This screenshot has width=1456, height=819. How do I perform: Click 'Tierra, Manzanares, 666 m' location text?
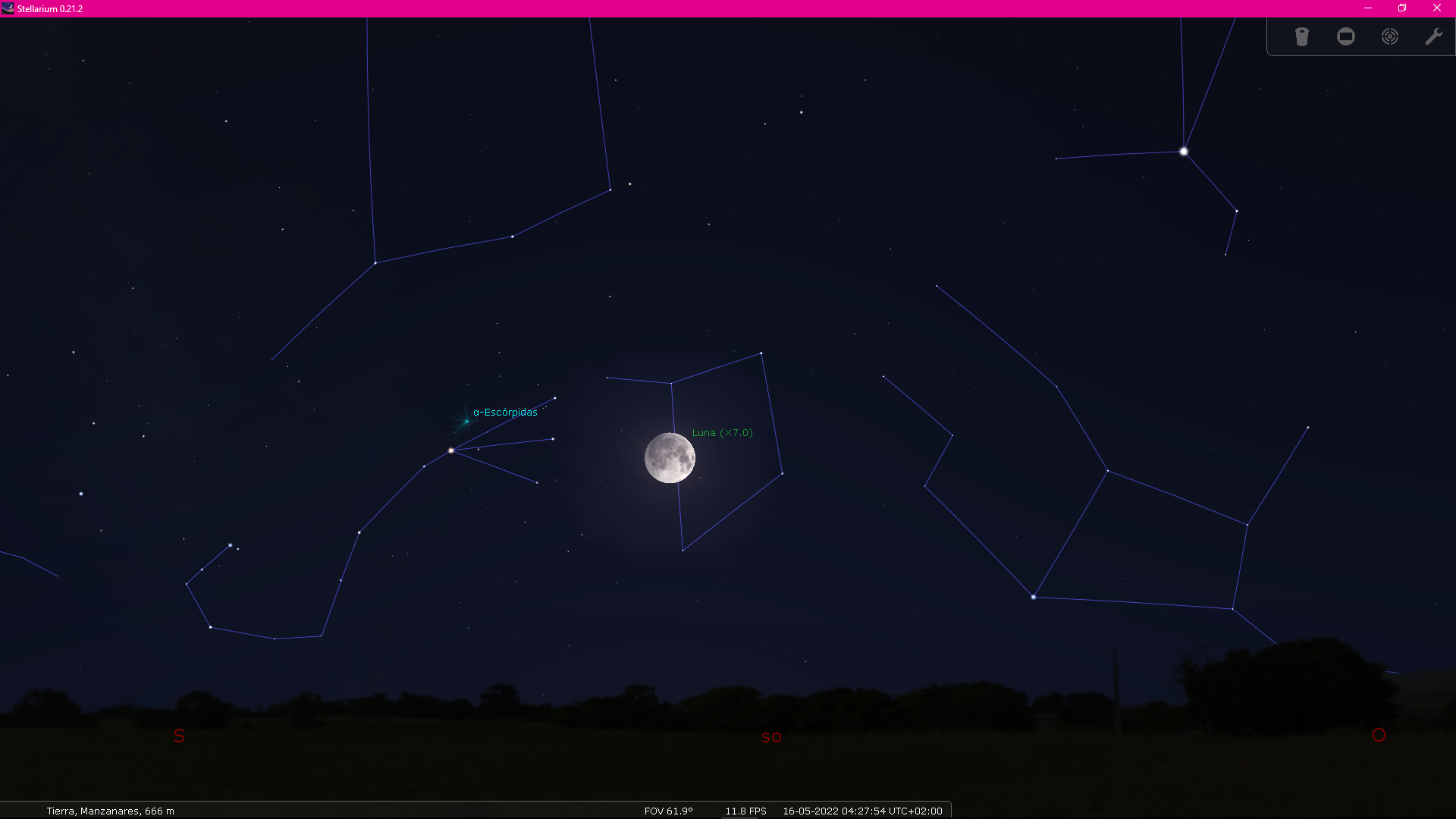(111, 811)
